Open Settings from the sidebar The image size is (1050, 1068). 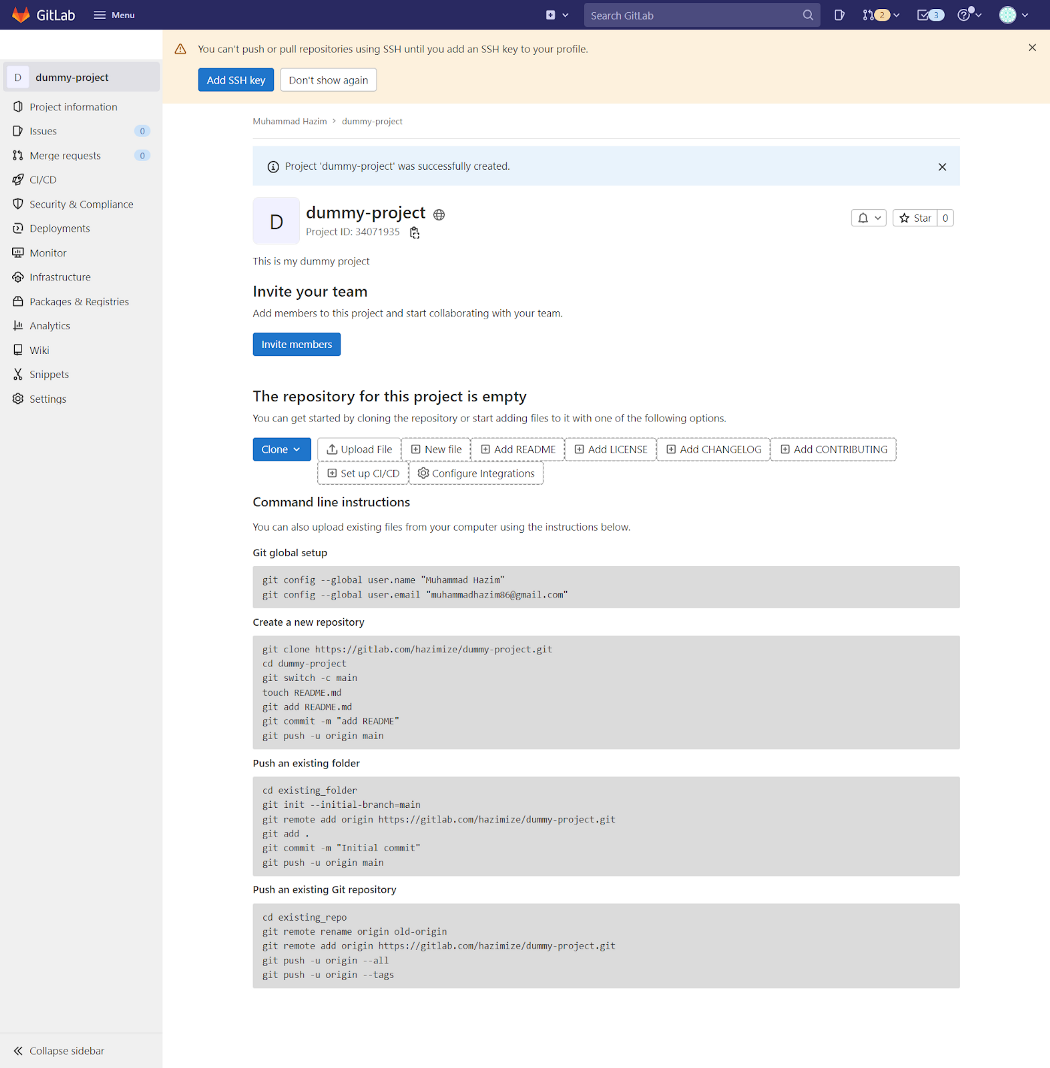[x=44, y=398]
